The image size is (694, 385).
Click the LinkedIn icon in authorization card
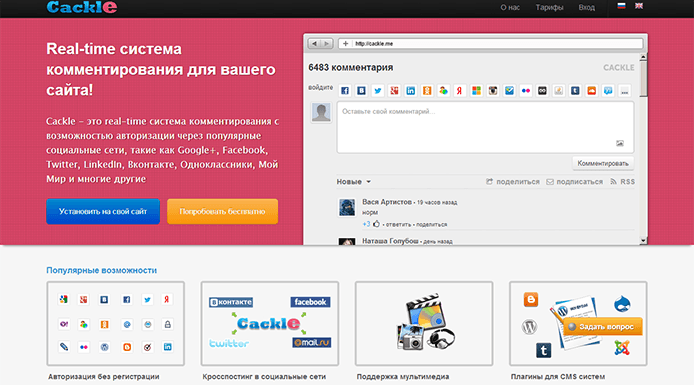click(168, 347)
